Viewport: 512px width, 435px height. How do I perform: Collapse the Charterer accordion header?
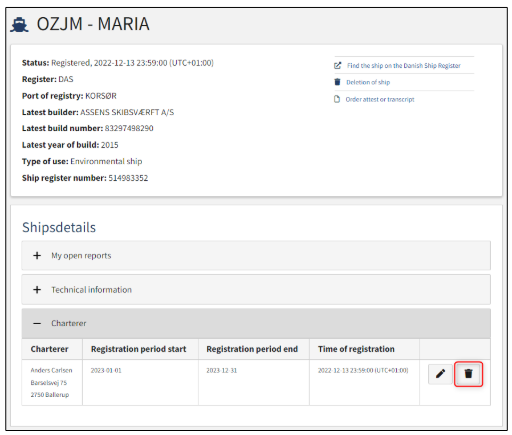[256, 323]
